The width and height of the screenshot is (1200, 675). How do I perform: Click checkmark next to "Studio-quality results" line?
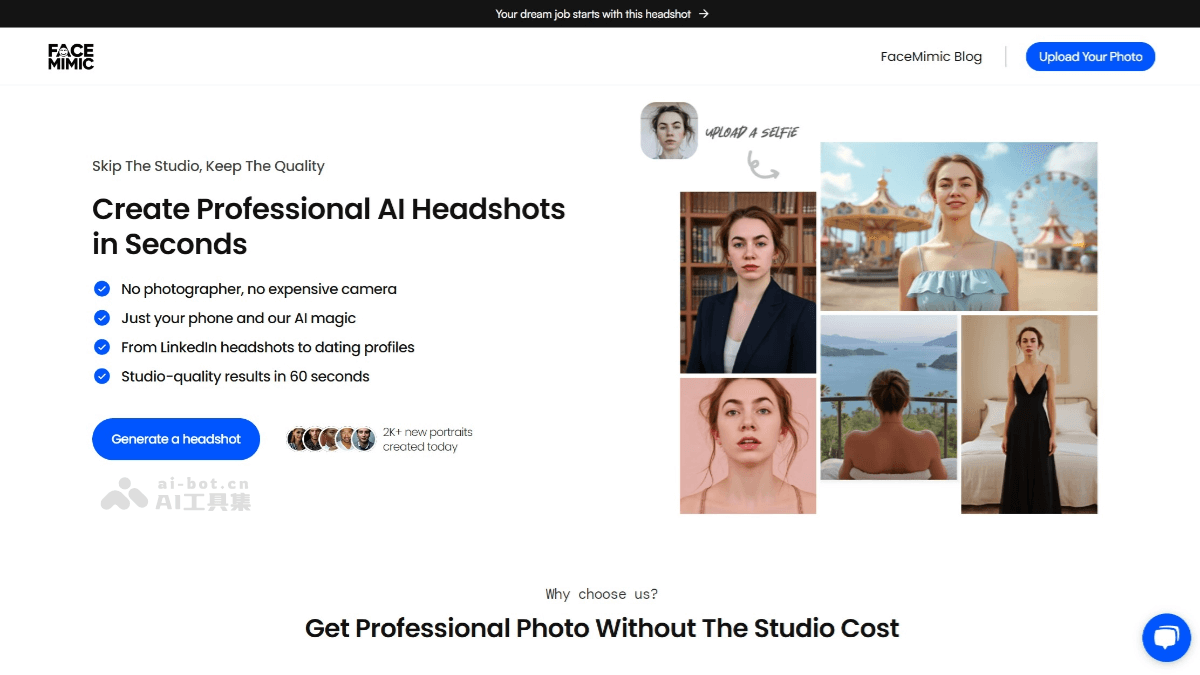(x=102, y=376)
